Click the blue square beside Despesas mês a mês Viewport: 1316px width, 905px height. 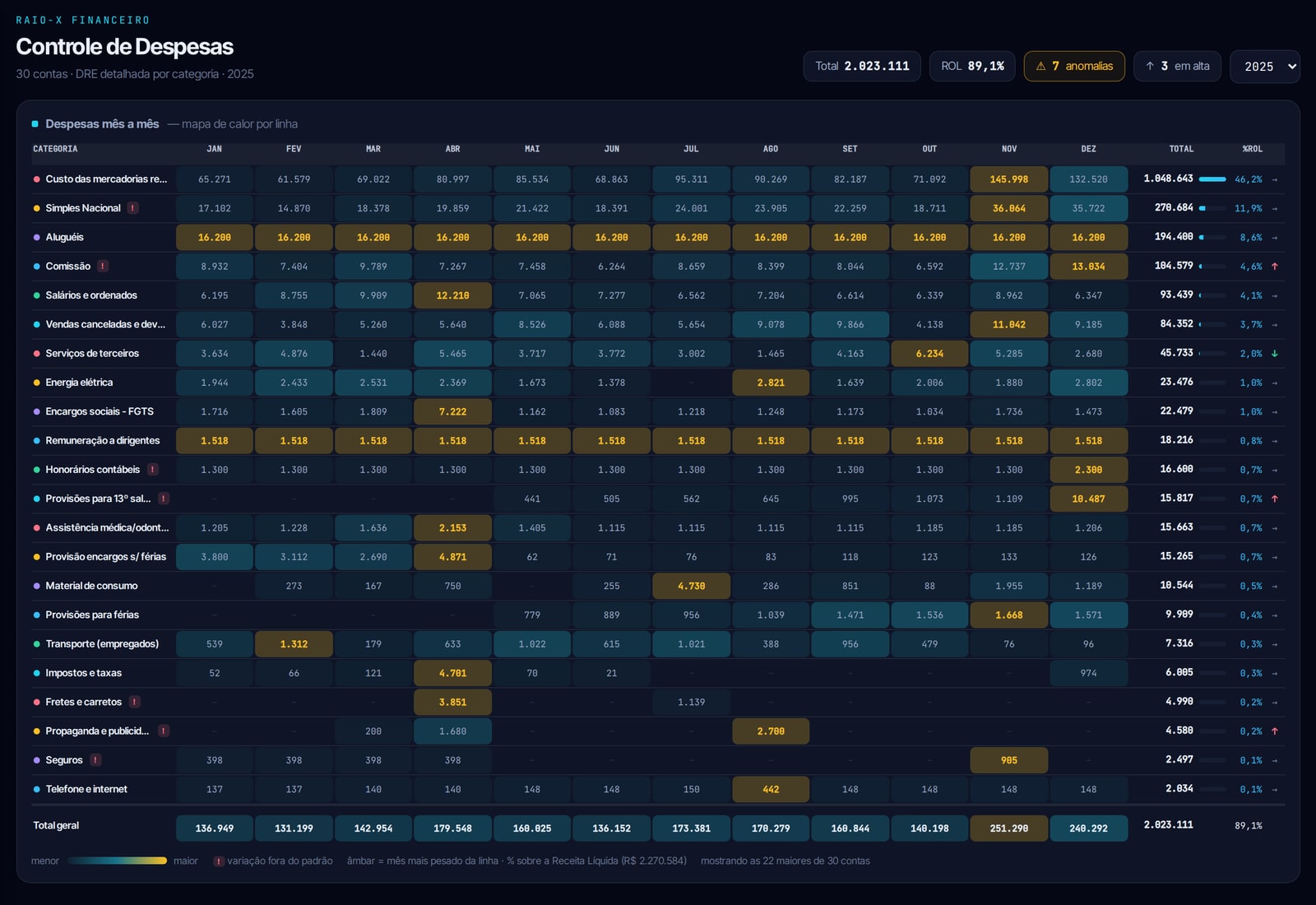click(x=35, y=123)
